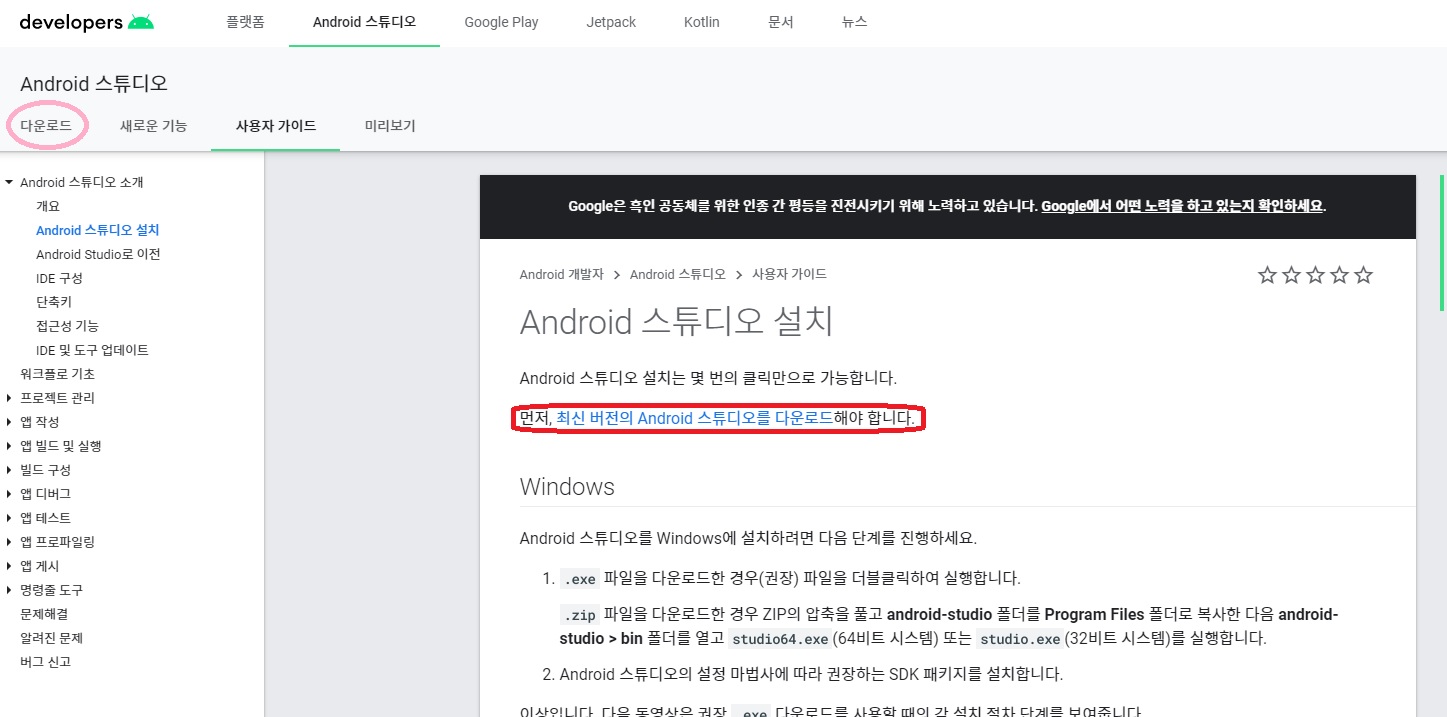Viewport: 1447px width, 717px height.
Task: Select the Android 스튜디오 top tab
Action: [364, 22]
